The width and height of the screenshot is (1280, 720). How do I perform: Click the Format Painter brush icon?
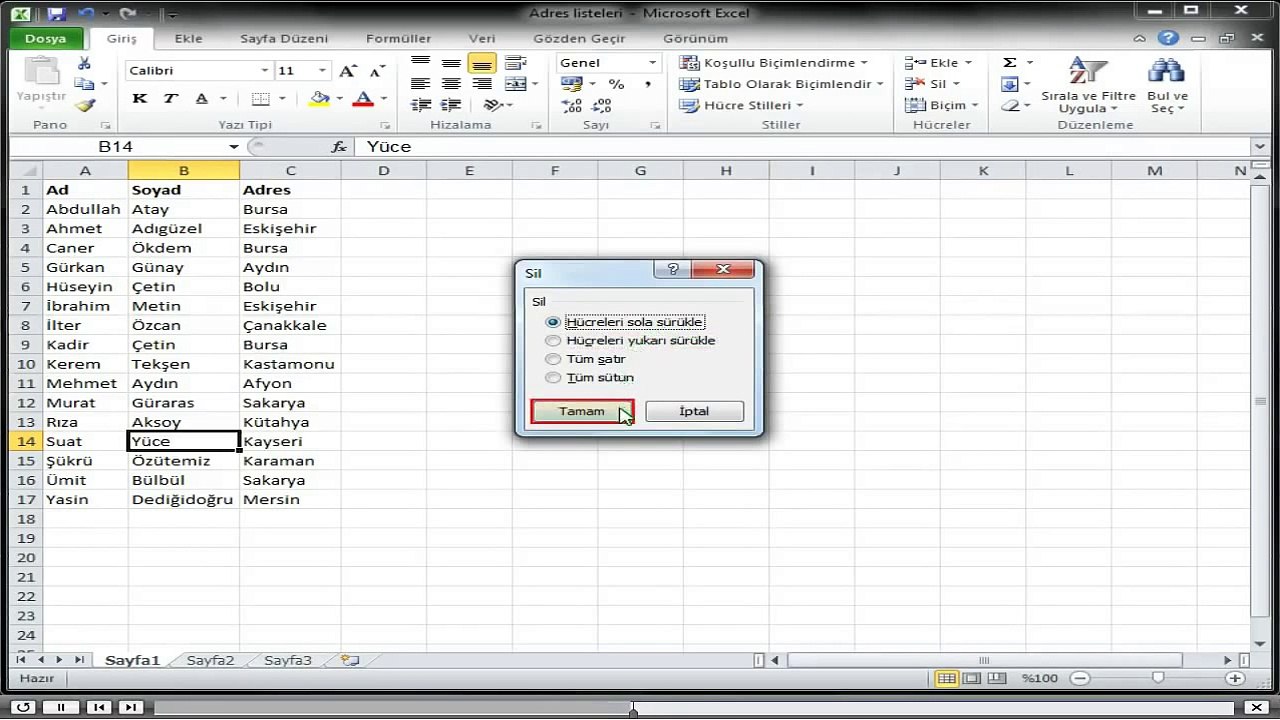point(85,105)
